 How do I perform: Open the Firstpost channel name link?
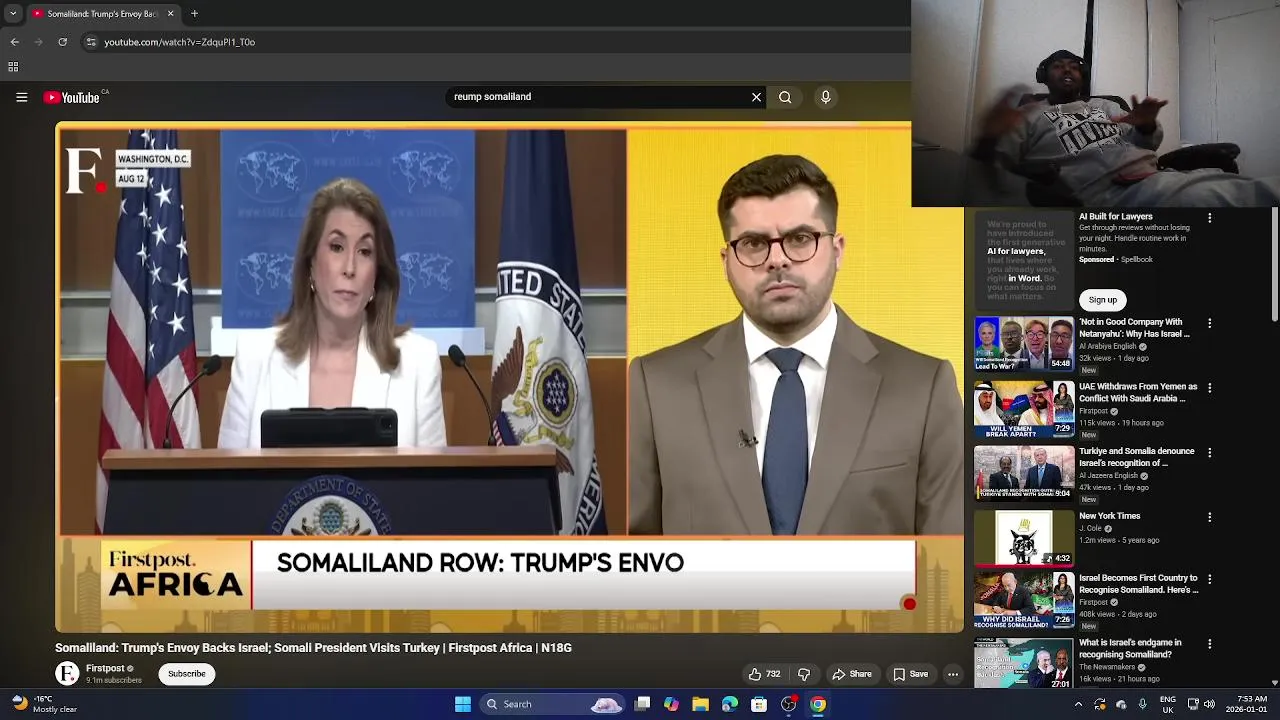tap(105, 668)
